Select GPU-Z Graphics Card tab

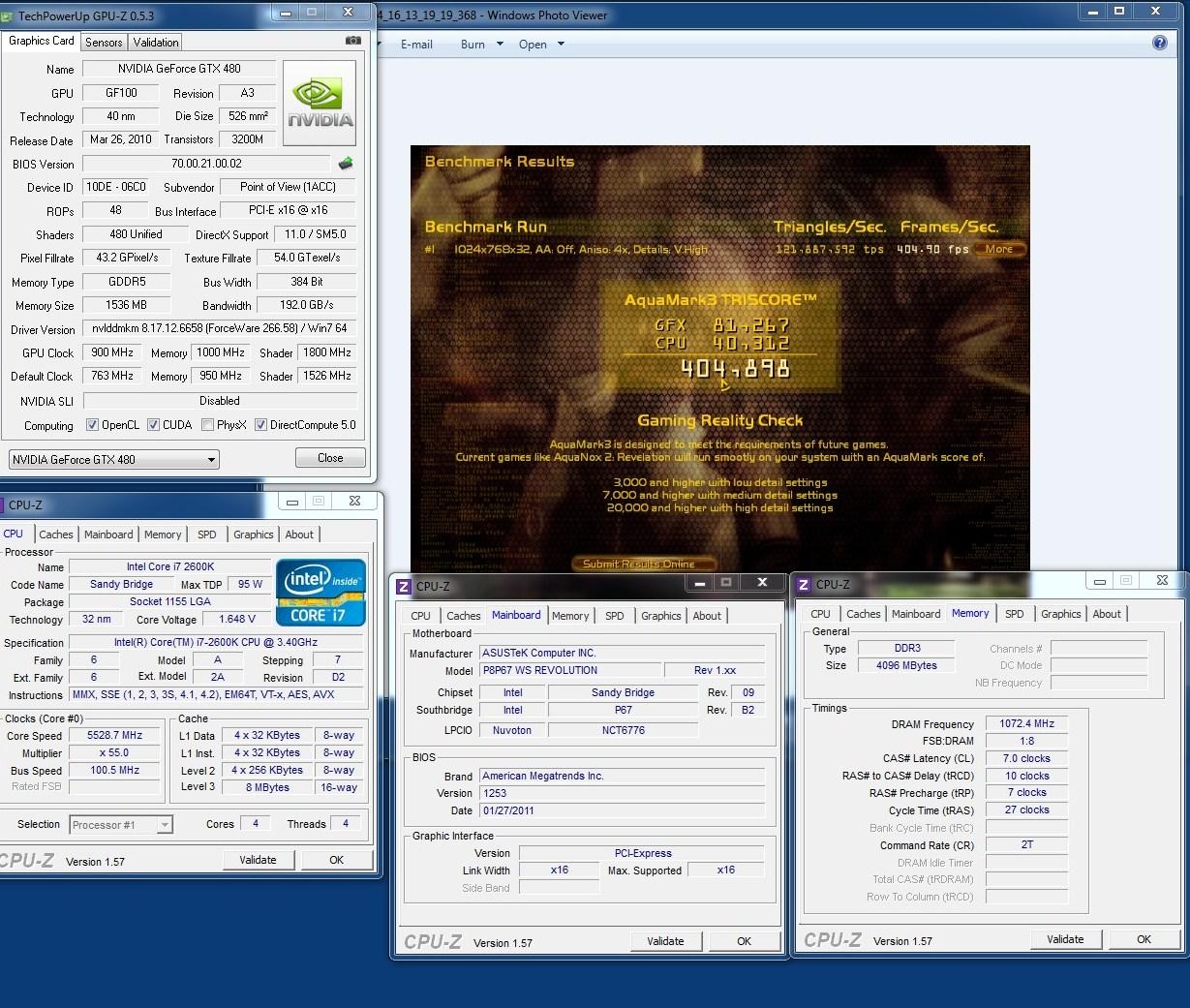(42, 41)
